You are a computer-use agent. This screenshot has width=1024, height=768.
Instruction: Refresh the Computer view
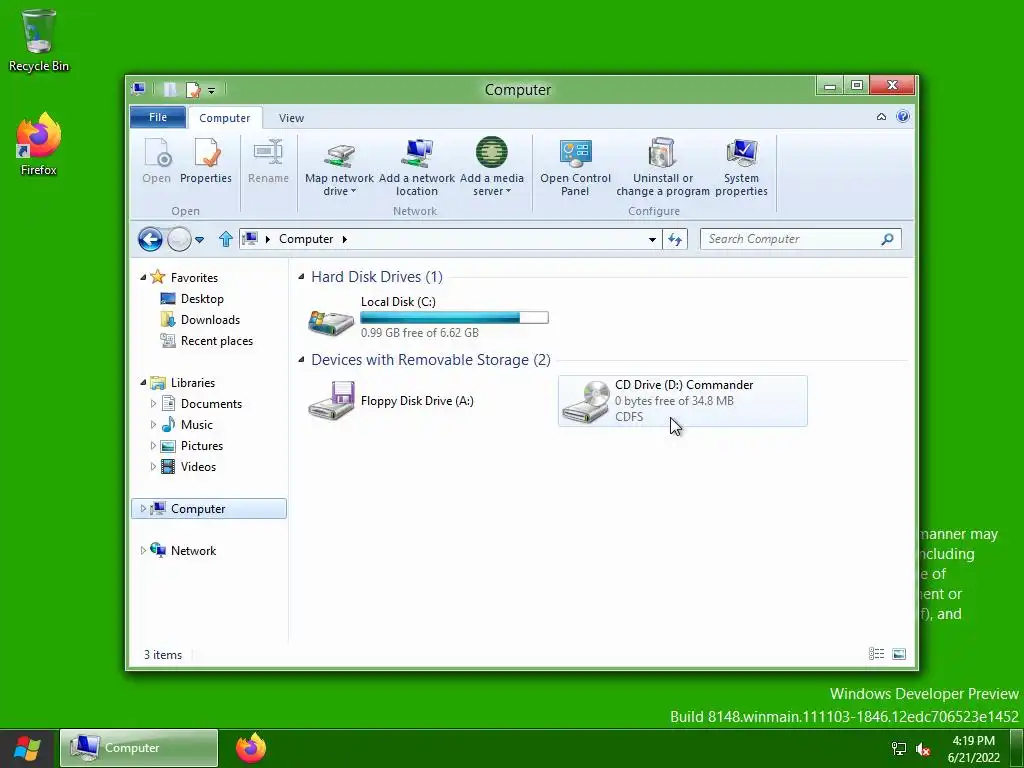[675, 240]
